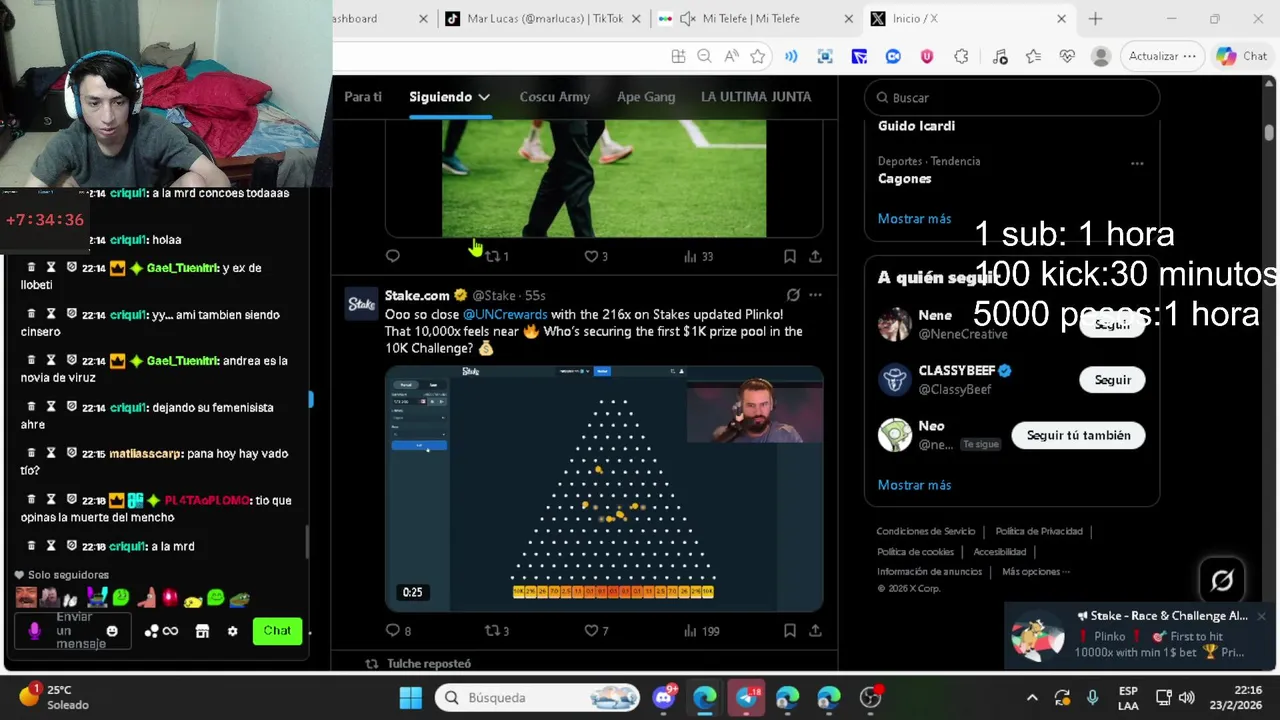Open volume control in system tray
1280x720 pixels.
coord(1187,698)
